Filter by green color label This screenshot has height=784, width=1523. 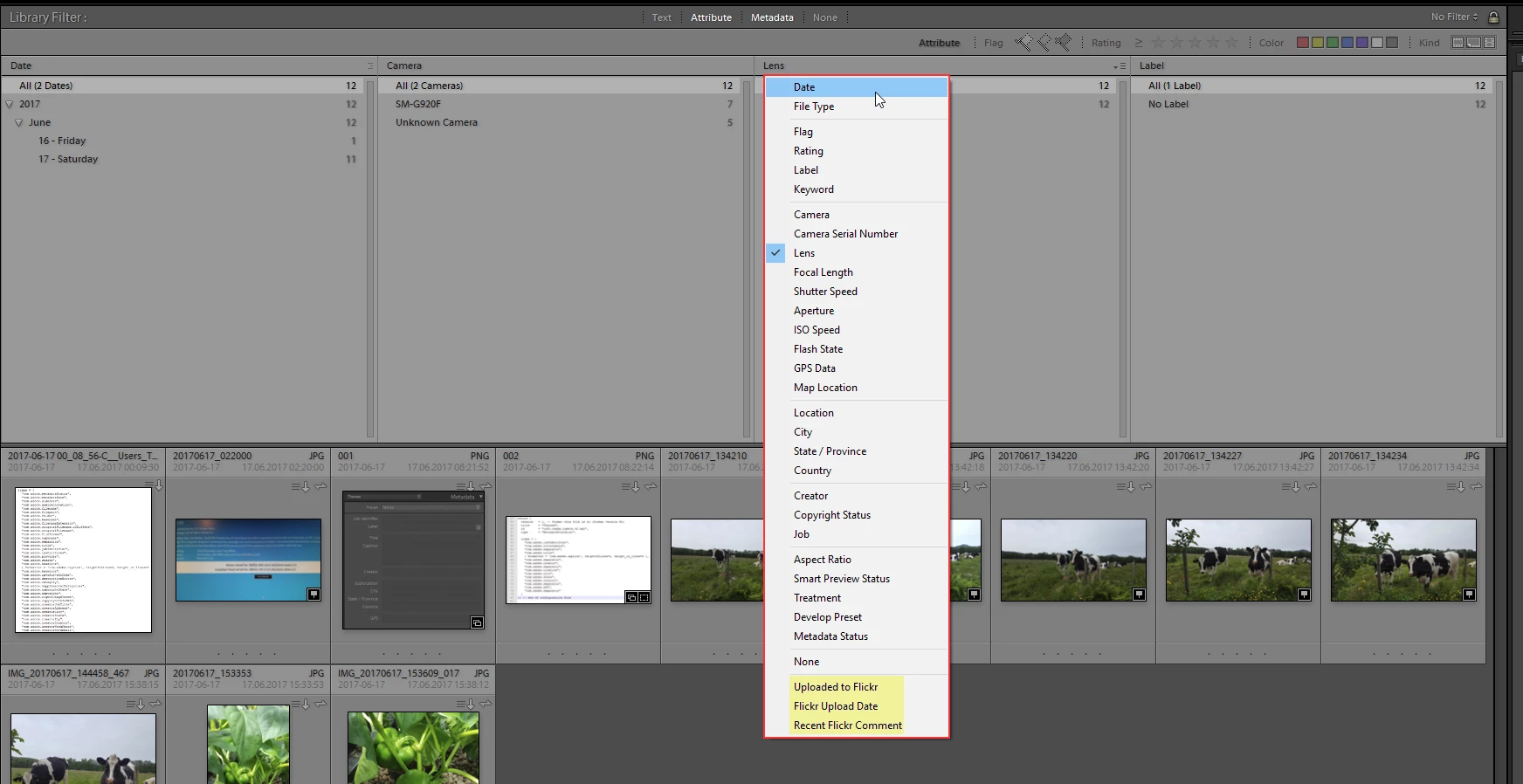pyautogui.click(x=1333, y=43)
